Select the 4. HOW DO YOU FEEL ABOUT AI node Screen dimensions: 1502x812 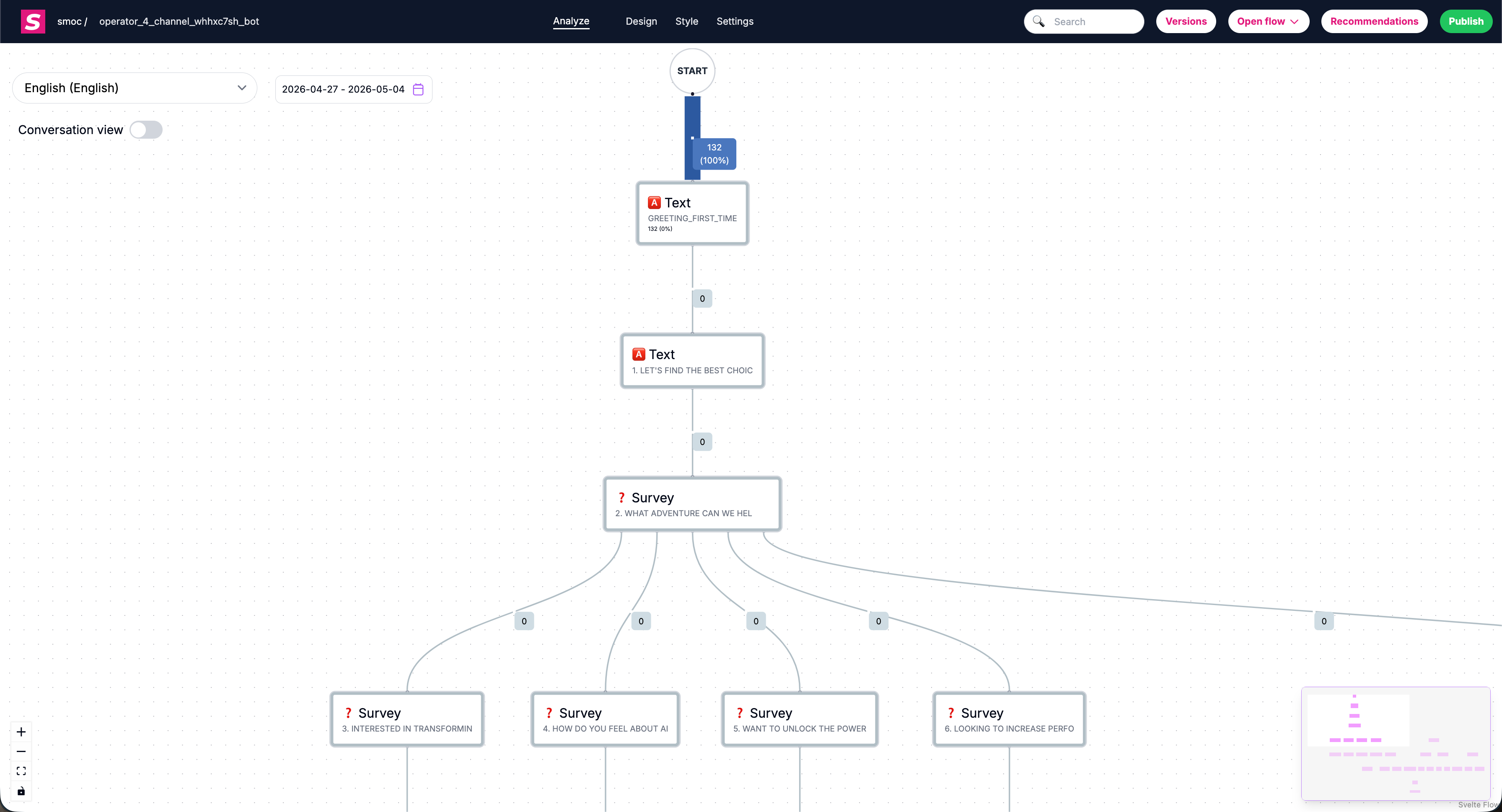tap(605, 719)
